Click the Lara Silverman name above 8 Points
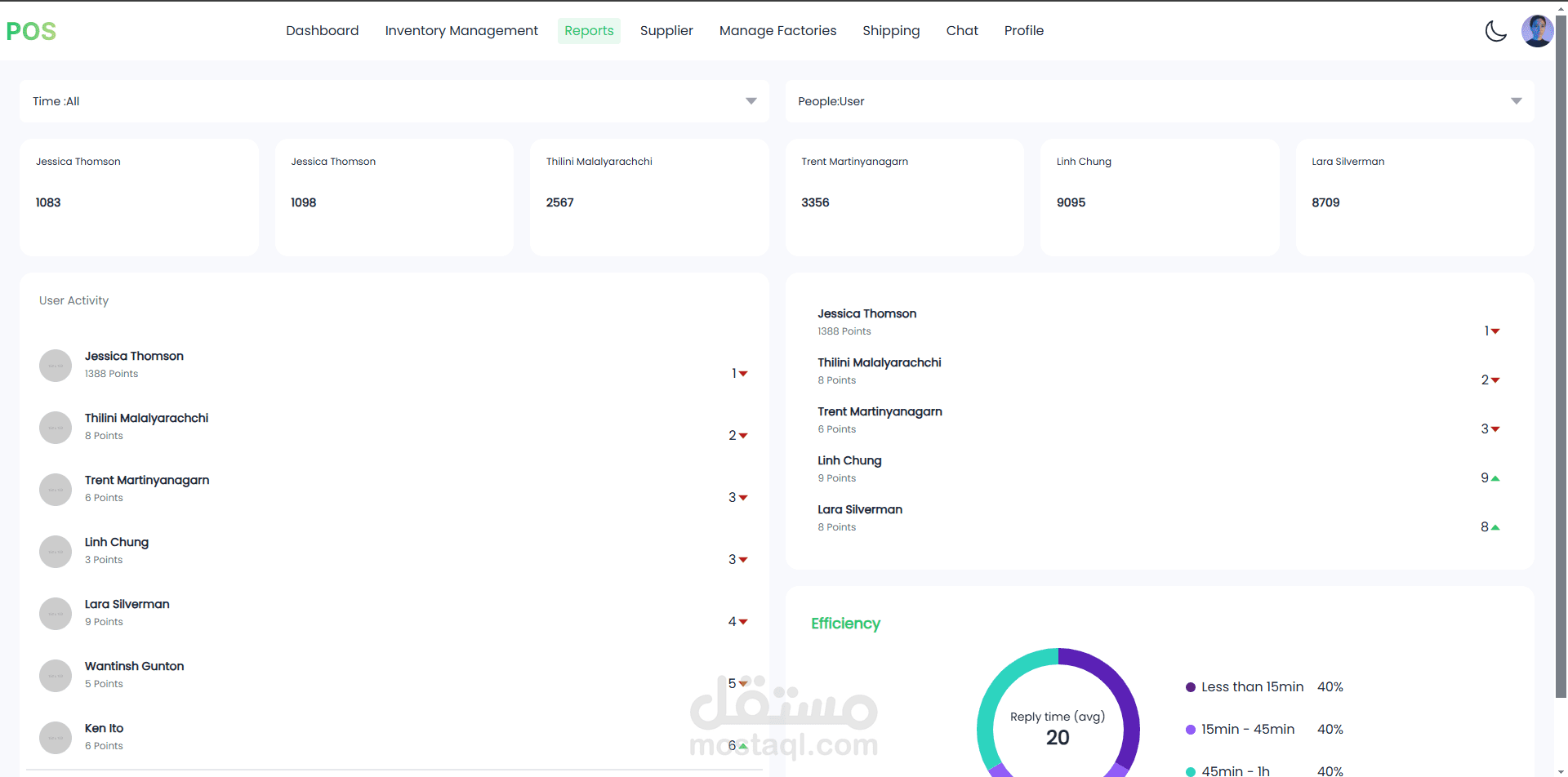 click(x=860, y=509)
